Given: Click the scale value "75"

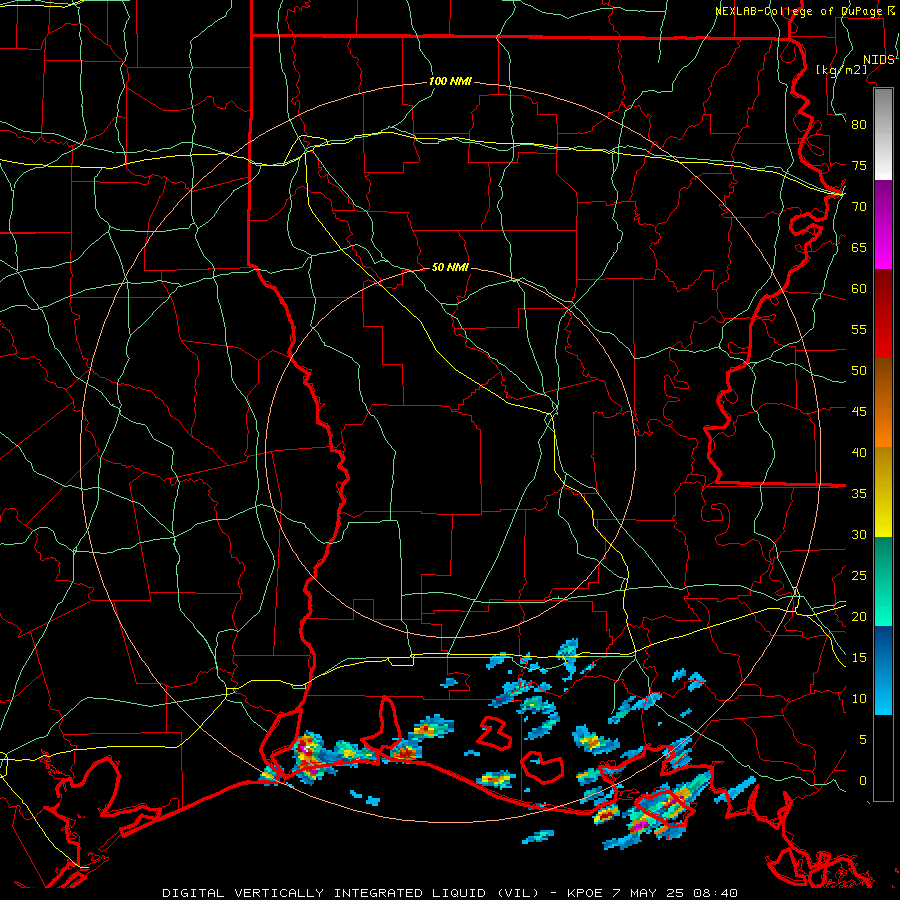Looking at the screenshot, I should (x=859, y=166).
